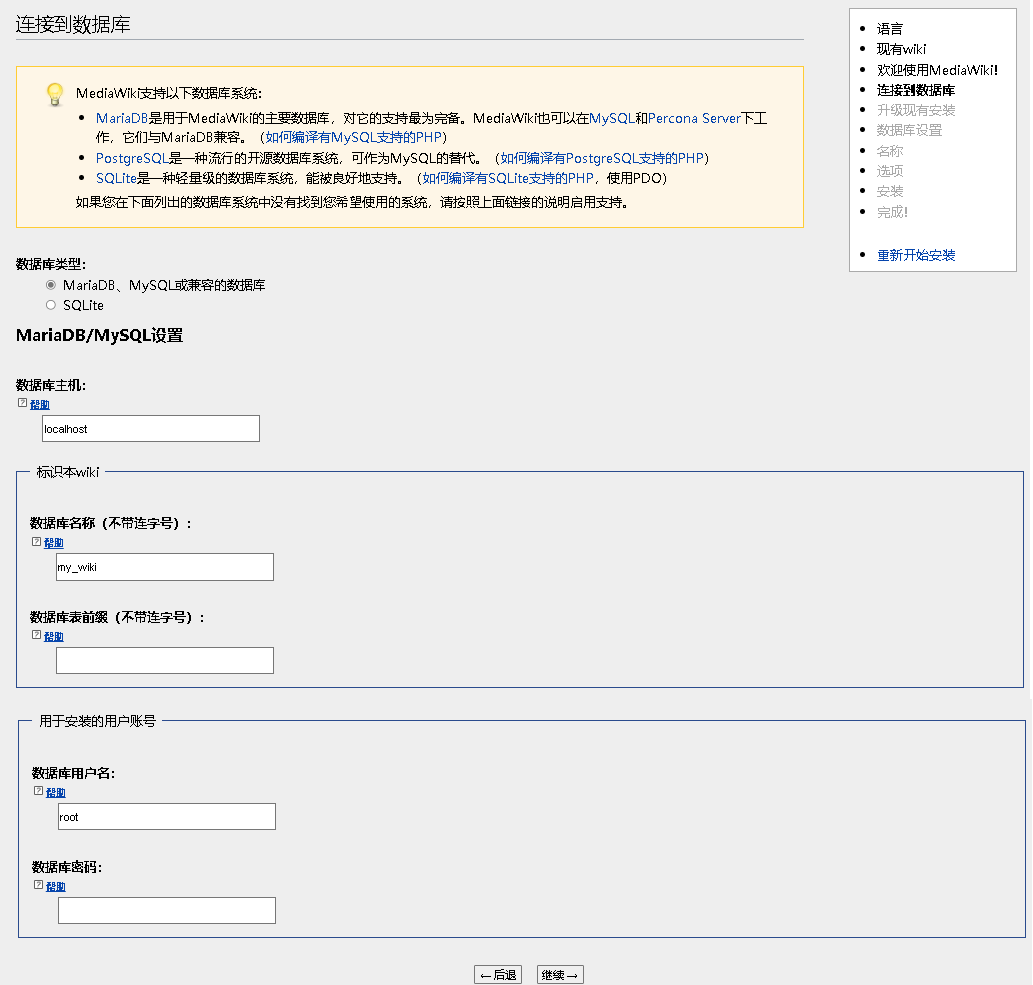Screen dimensions: 1033x985
Task: Click the 数据库主机 localhost field
Action: tap(151, 429)
